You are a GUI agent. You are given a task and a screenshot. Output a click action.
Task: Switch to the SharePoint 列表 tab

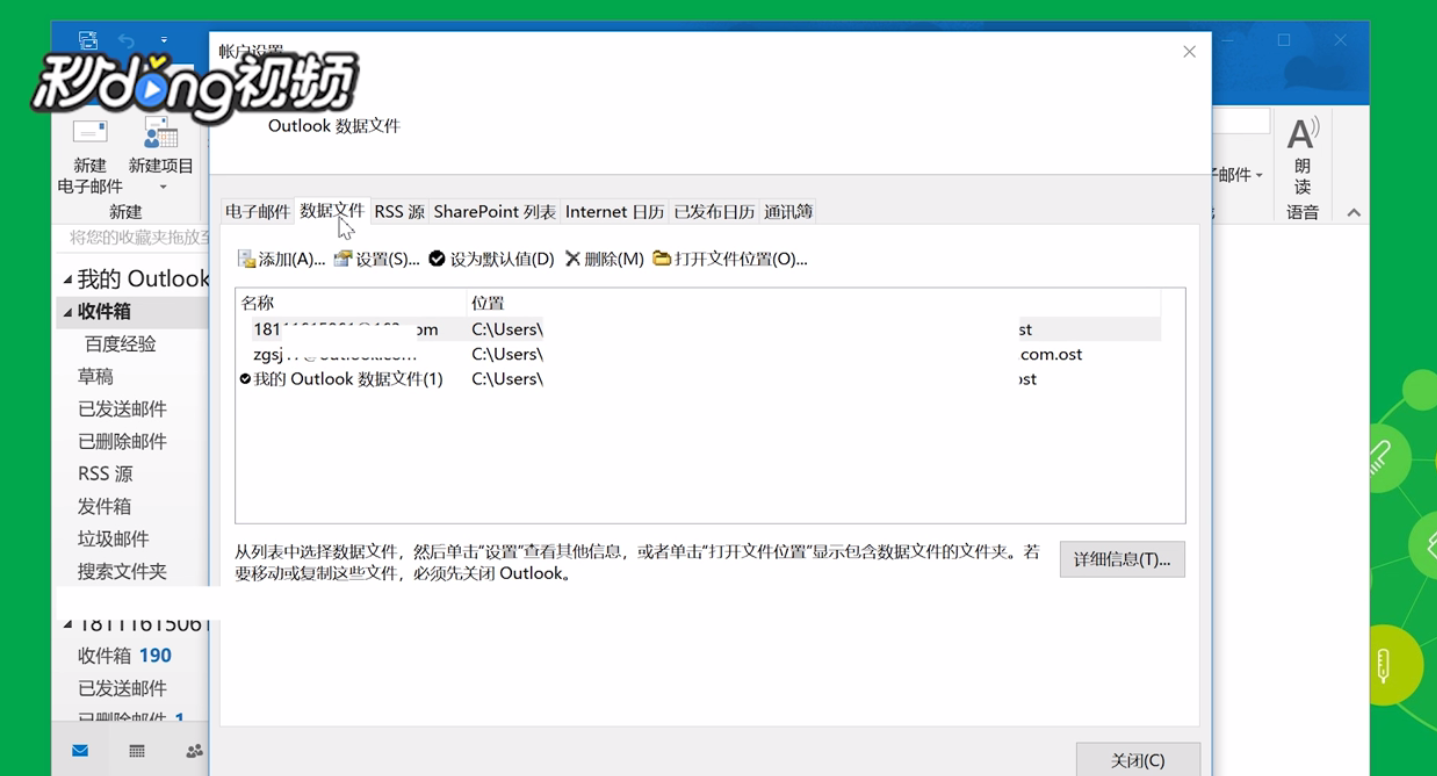pos(494,212)
